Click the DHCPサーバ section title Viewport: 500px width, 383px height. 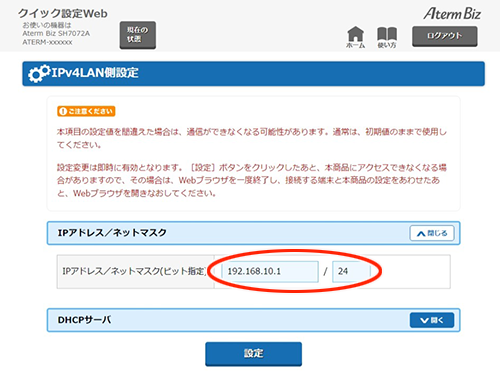(85, 320)
